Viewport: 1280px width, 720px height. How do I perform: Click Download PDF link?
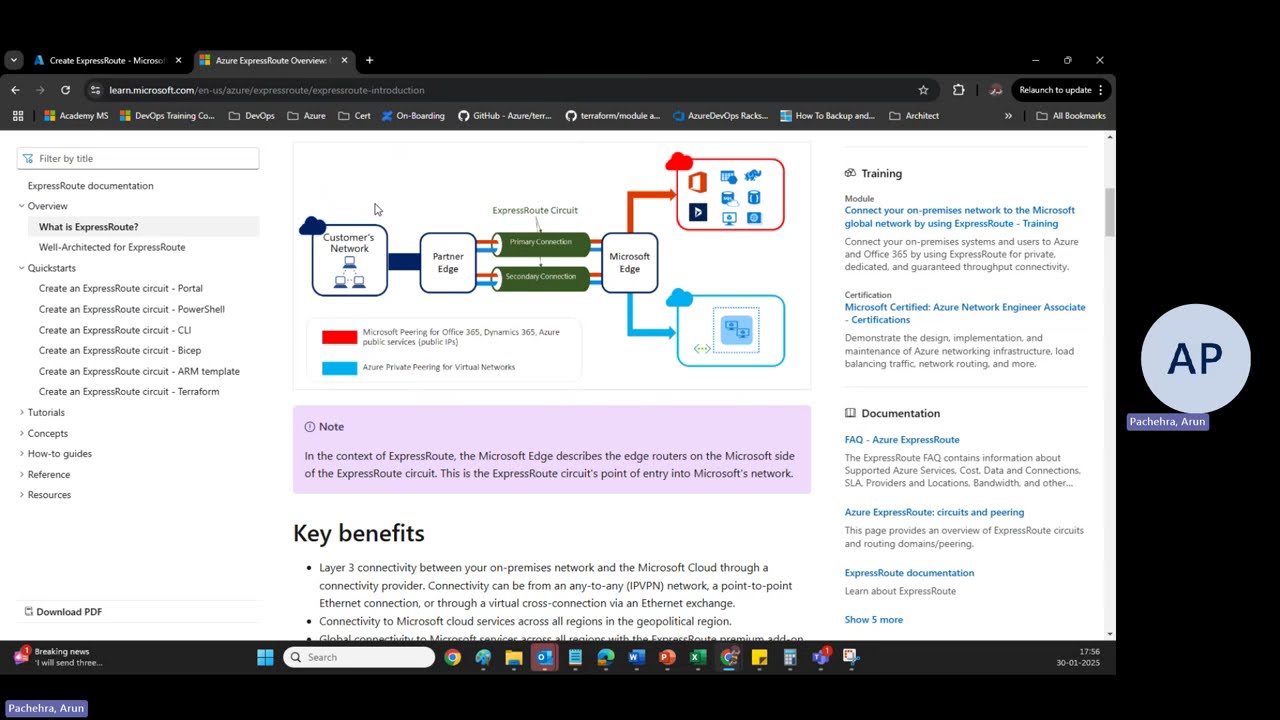point(63,612)
